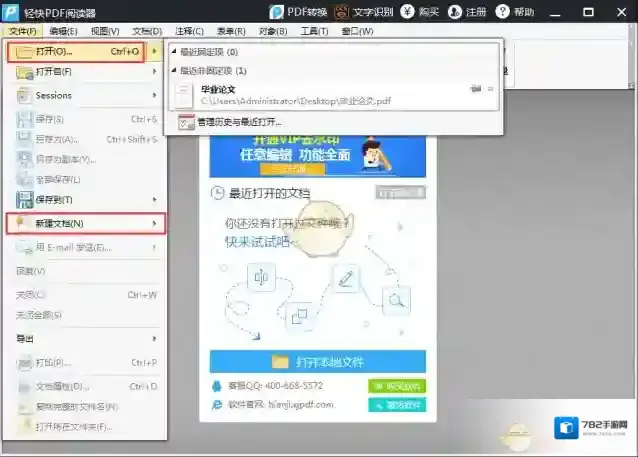This screenshot has height=457, width=638.
Task: Click the gray button beside 最近打开的文档
Action: (x=400, y=193)
